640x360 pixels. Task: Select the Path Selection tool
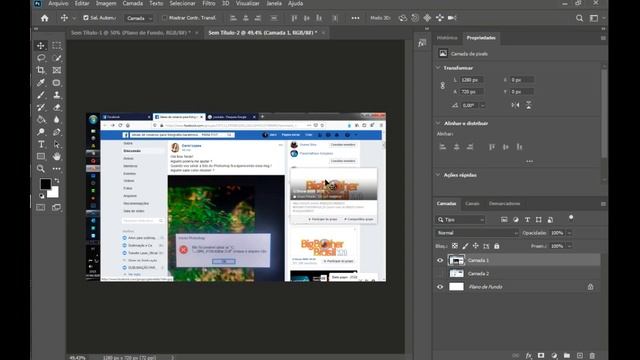click(57, 144)
